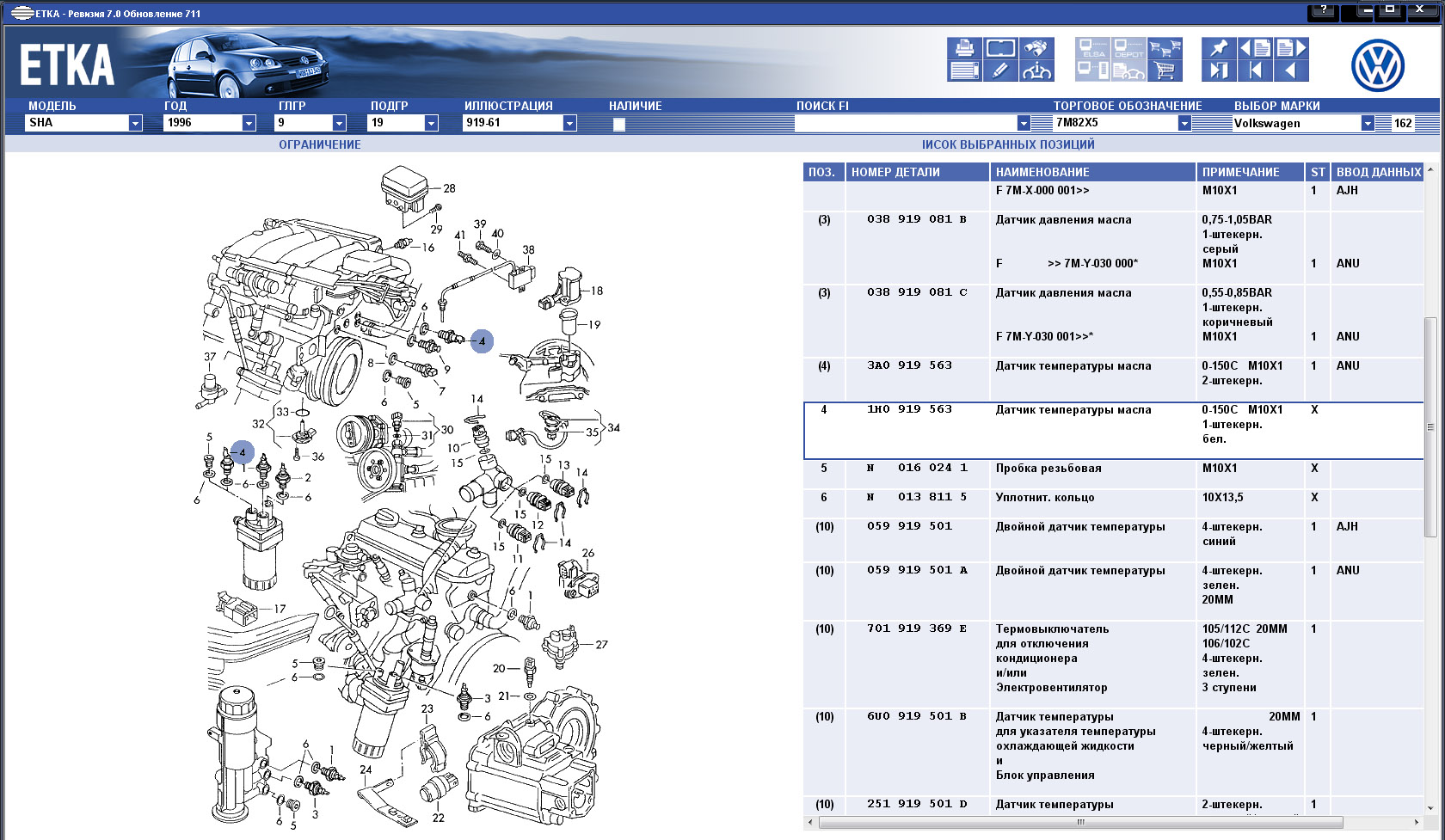Launch the ELSA link icon
The width and height of the screenshot is (1445, 840).
pos(1092,48)
